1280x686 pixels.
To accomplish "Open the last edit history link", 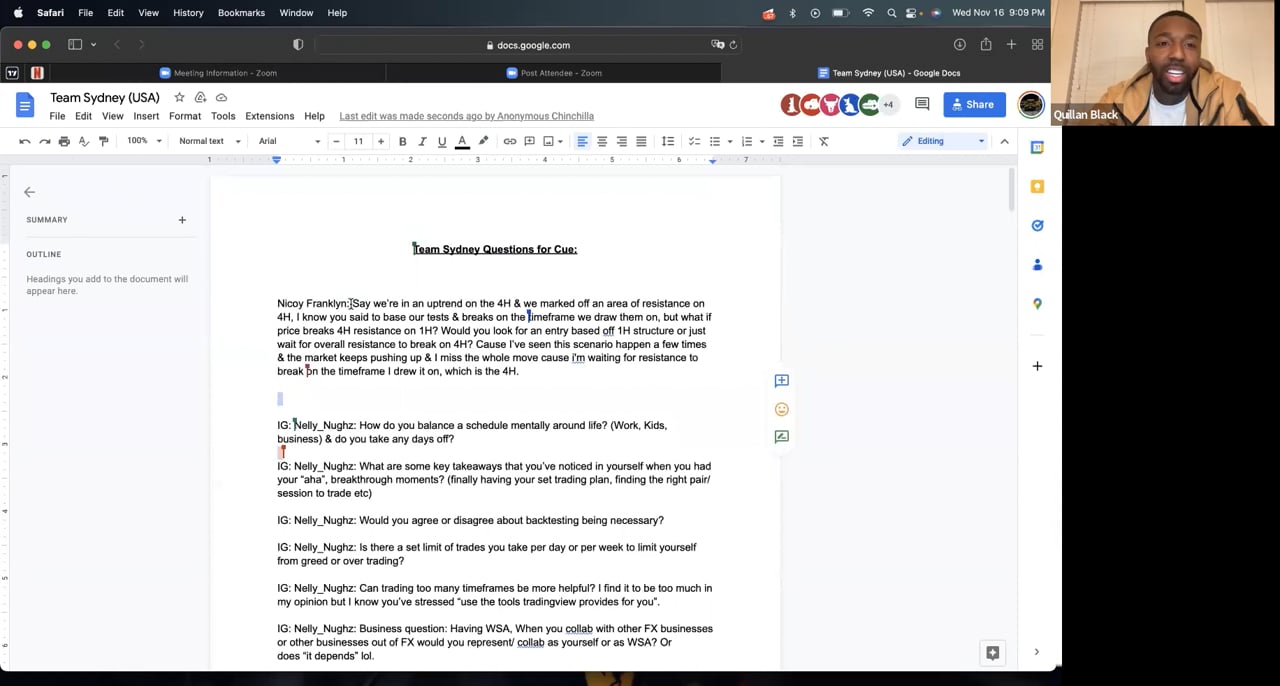I will coord(466,116).
